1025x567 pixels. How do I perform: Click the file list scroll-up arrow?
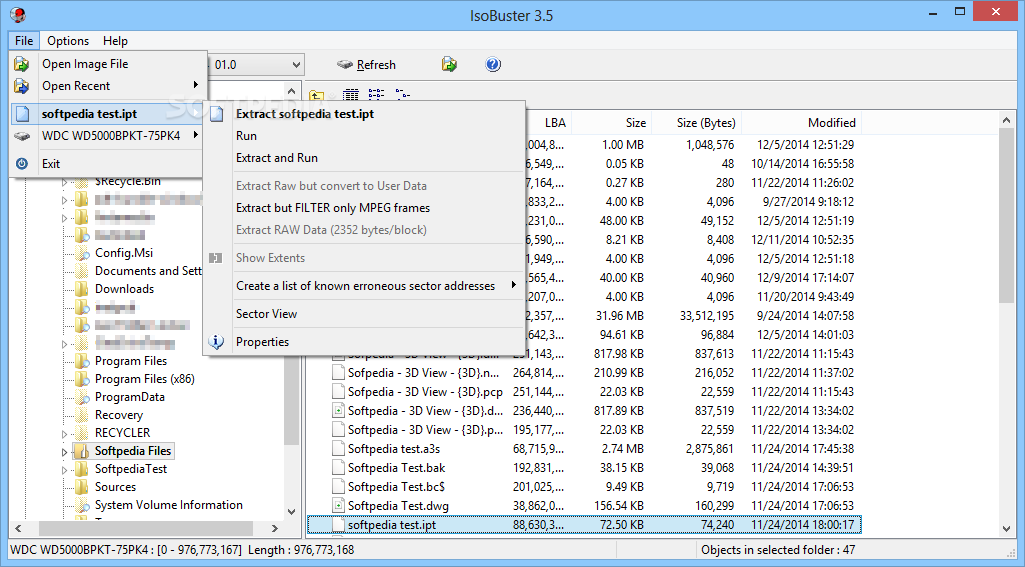click(x=1007, y=120)
